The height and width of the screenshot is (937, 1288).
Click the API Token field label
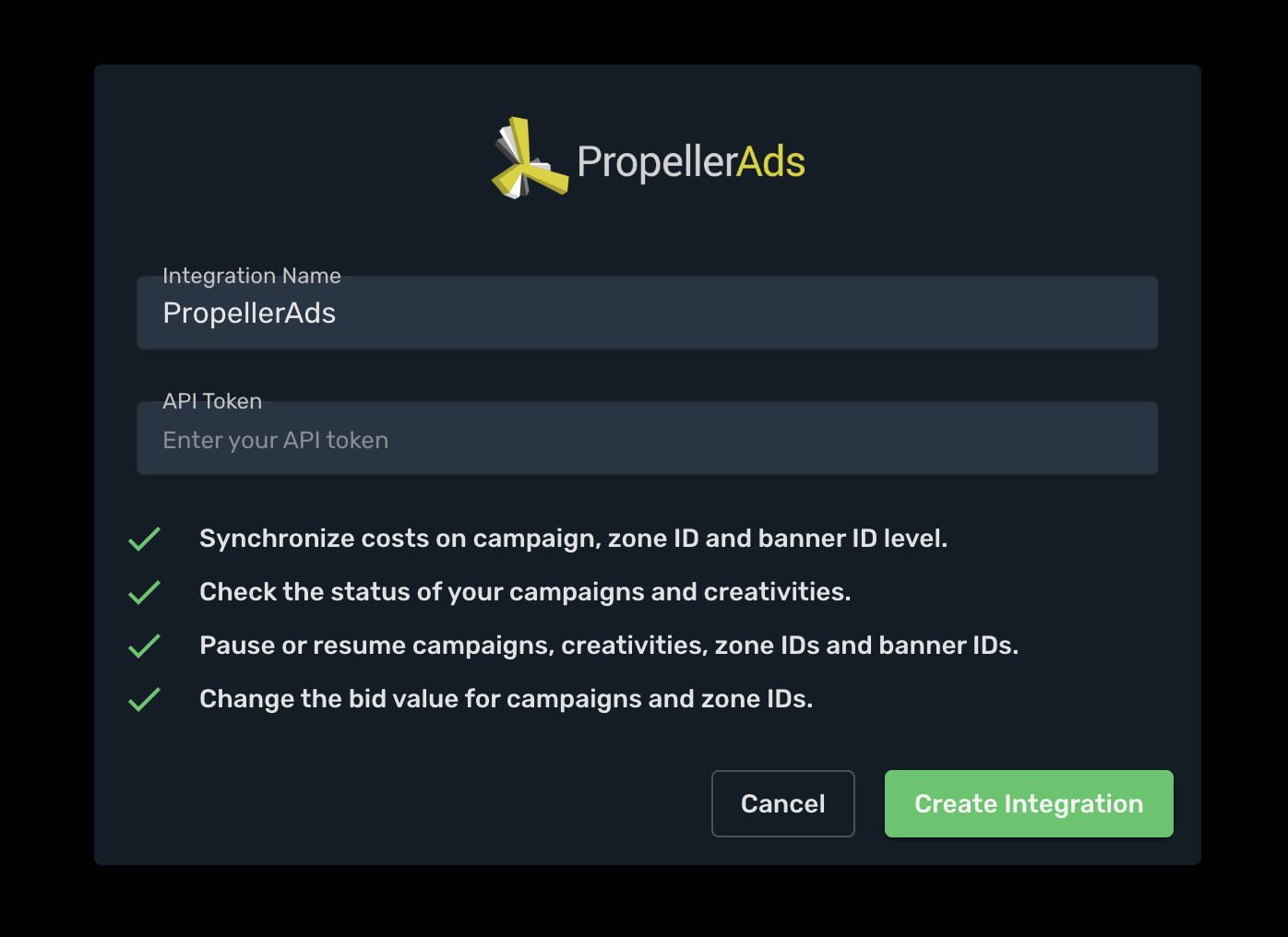(x=212, y=401)
